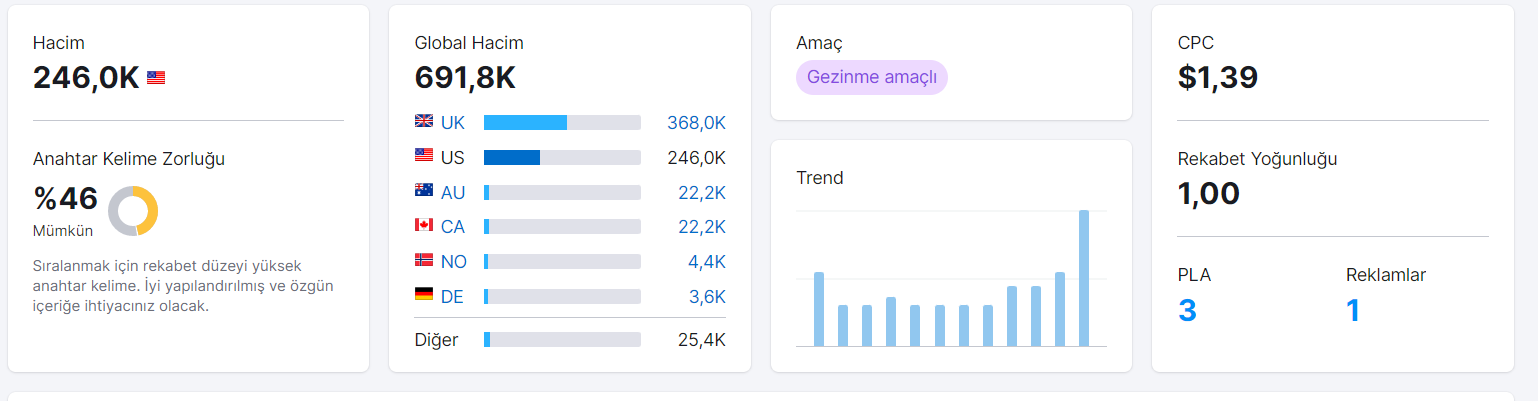1538x401 pixels.
Task: Click the UK flag icon
Action: (x=424, y=121)
